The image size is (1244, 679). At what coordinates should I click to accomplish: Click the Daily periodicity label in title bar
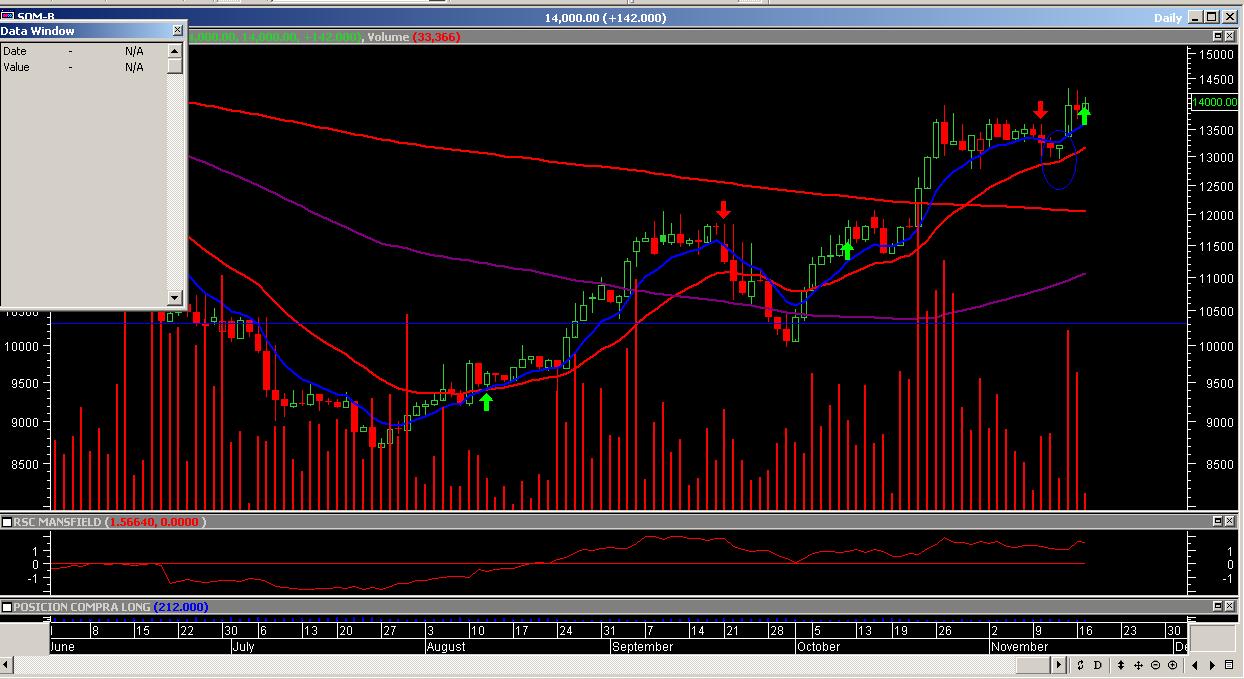point(1168,17)
